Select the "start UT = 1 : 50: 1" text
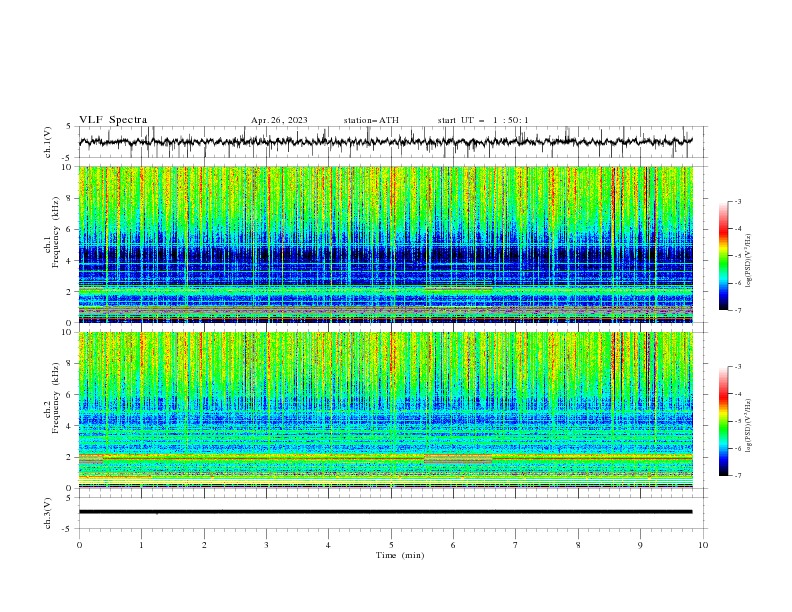The width and height of the screenshot is (792, 612). (x=483, y=120)
